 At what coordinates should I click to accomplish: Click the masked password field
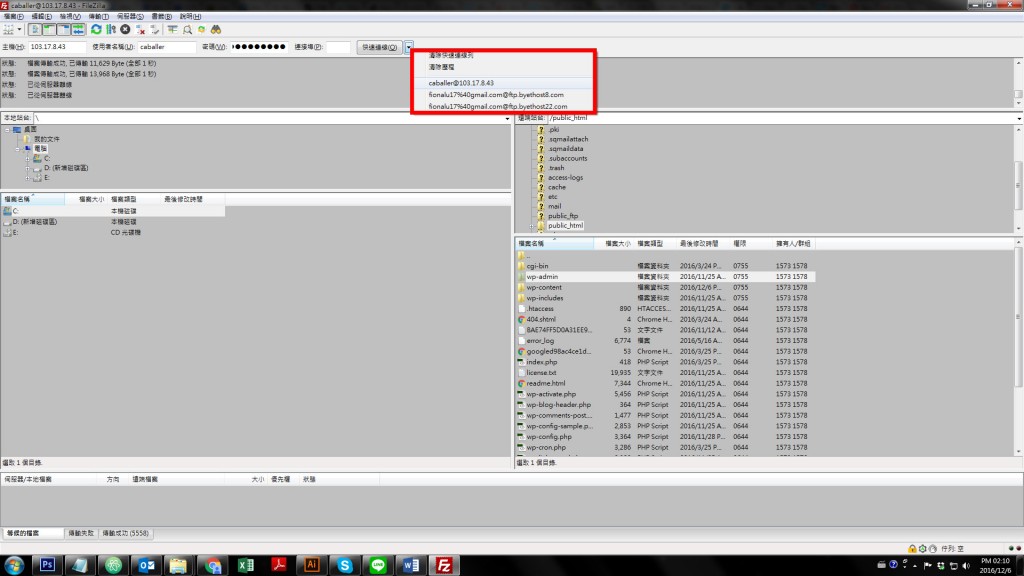259,47
